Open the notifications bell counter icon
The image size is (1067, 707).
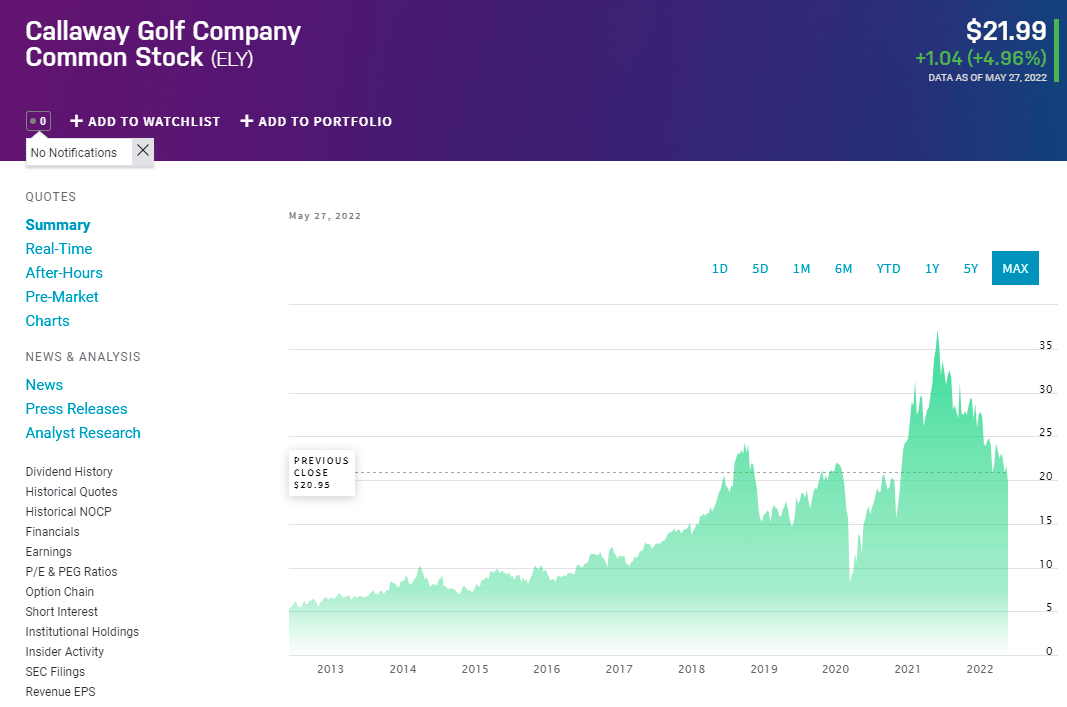tap(38, 121)
